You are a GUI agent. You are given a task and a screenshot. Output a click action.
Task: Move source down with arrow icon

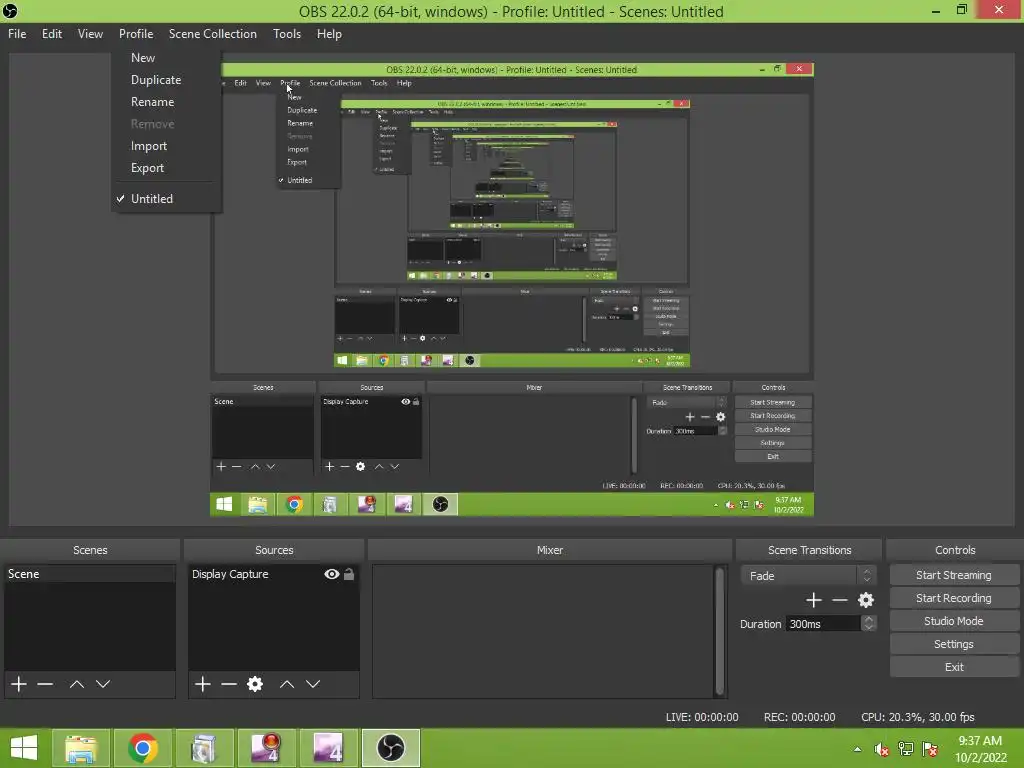coord(313,684)
